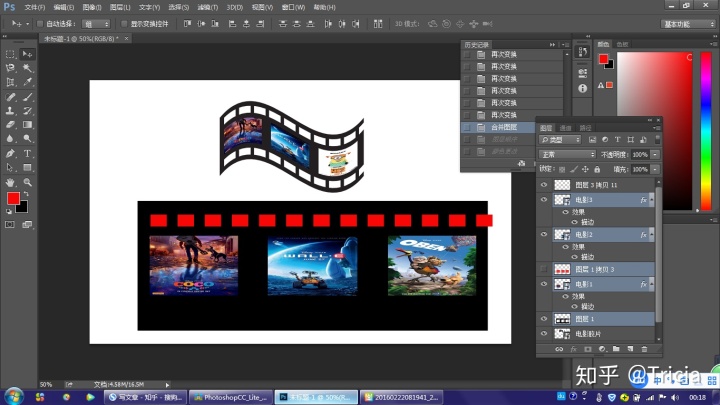Open the 组 auto-select dropdown
Viewport: 720px width, 405px height.
coord(96,24)
